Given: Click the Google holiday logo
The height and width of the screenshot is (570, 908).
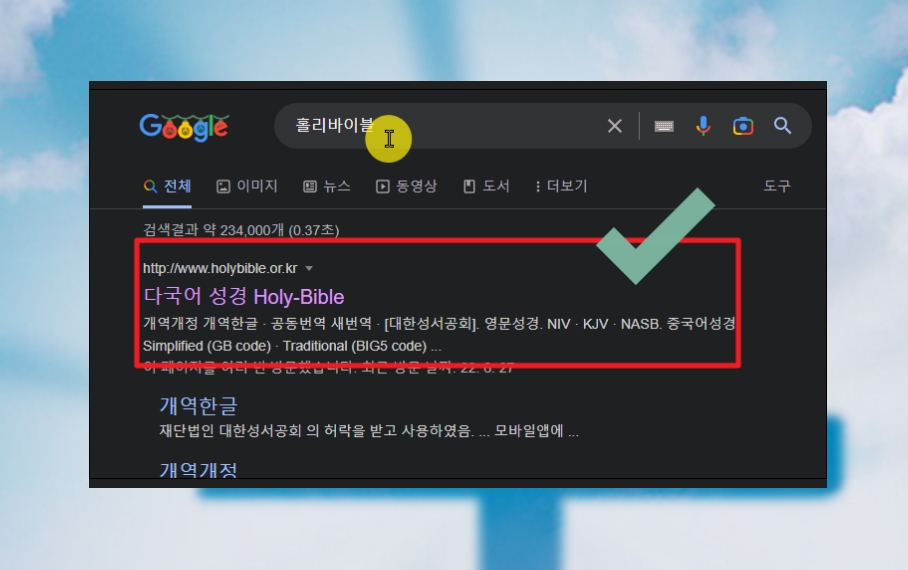Looking at the screenshot, I should [x=184, y=127].
